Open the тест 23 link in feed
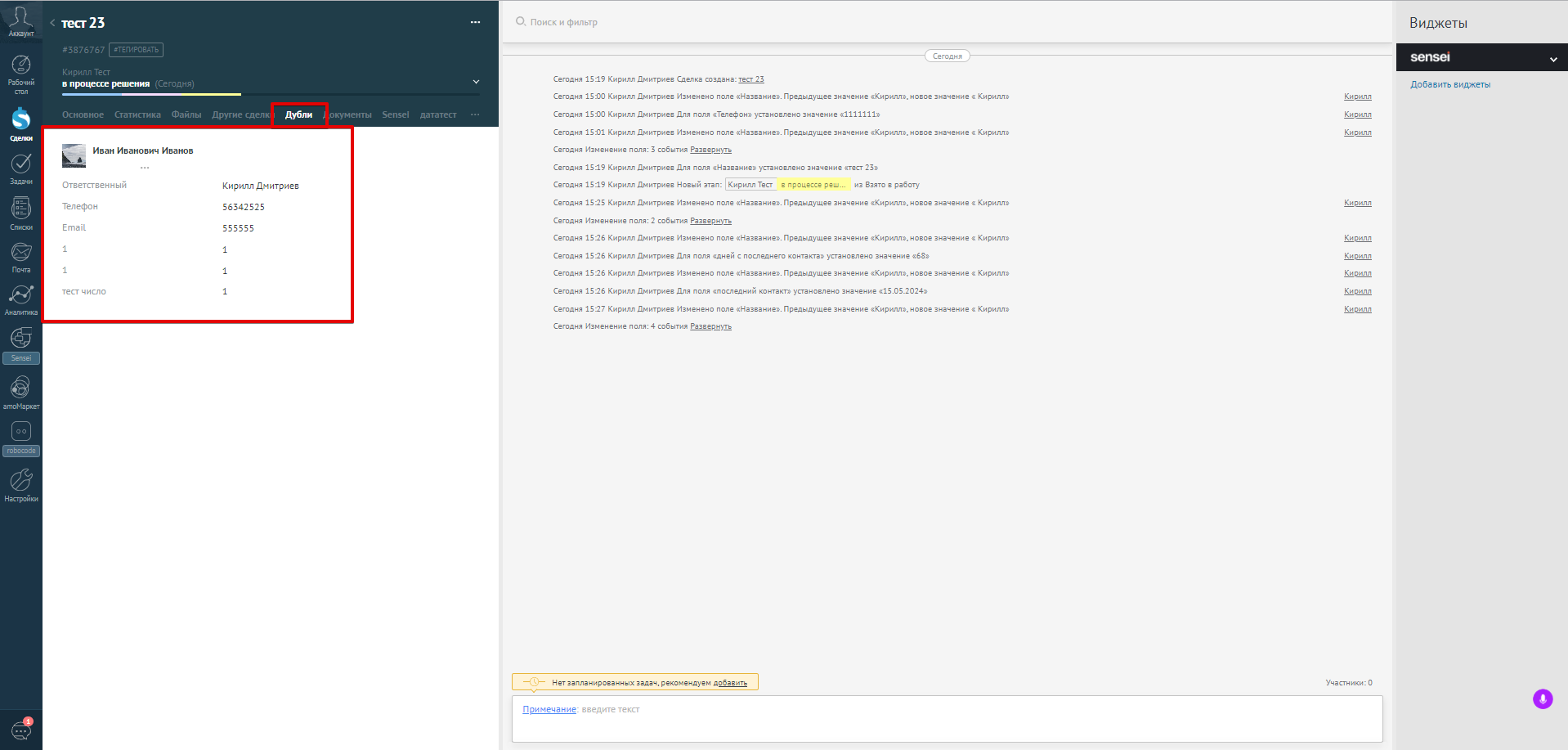 pyautogui.click(x=751, y=79)
